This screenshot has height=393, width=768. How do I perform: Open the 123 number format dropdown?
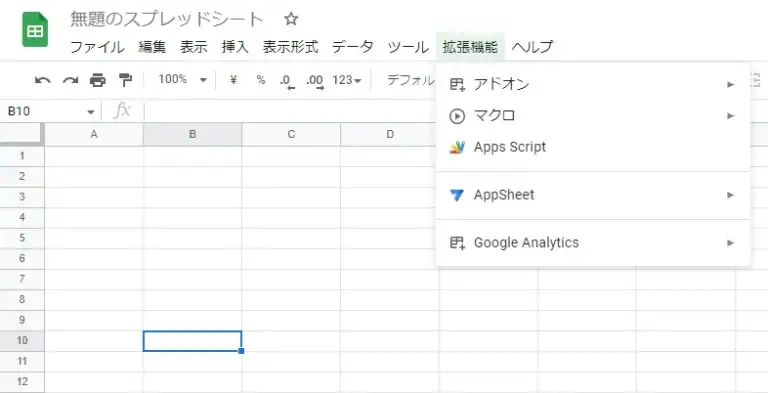pos(347,80)
